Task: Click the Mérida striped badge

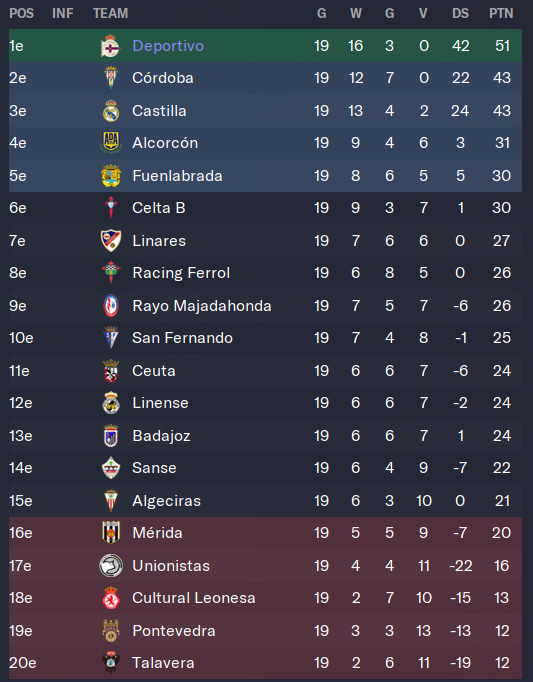Action: [111, 532]
